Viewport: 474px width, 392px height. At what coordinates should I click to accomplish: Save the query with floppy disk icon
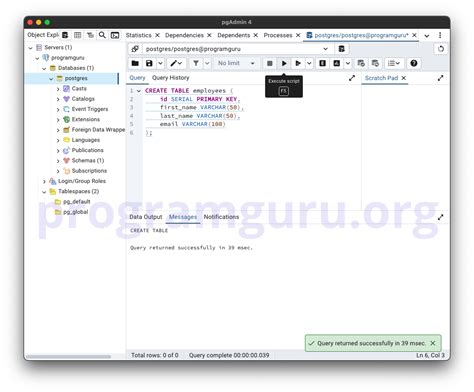point(149,63)
